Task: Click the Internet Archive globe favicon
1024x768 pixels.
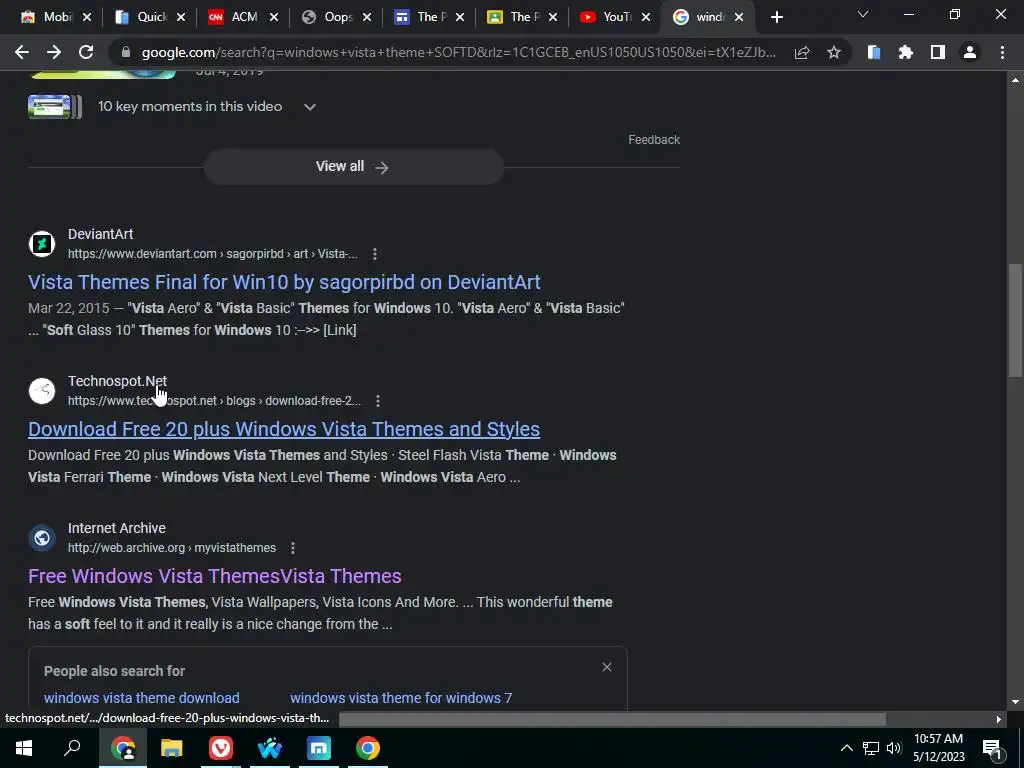Action: click(42, 537)
